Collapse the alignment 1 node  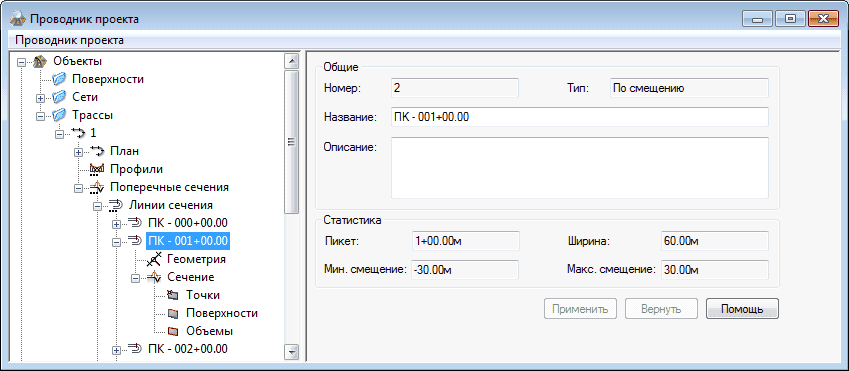pos(59,134)
